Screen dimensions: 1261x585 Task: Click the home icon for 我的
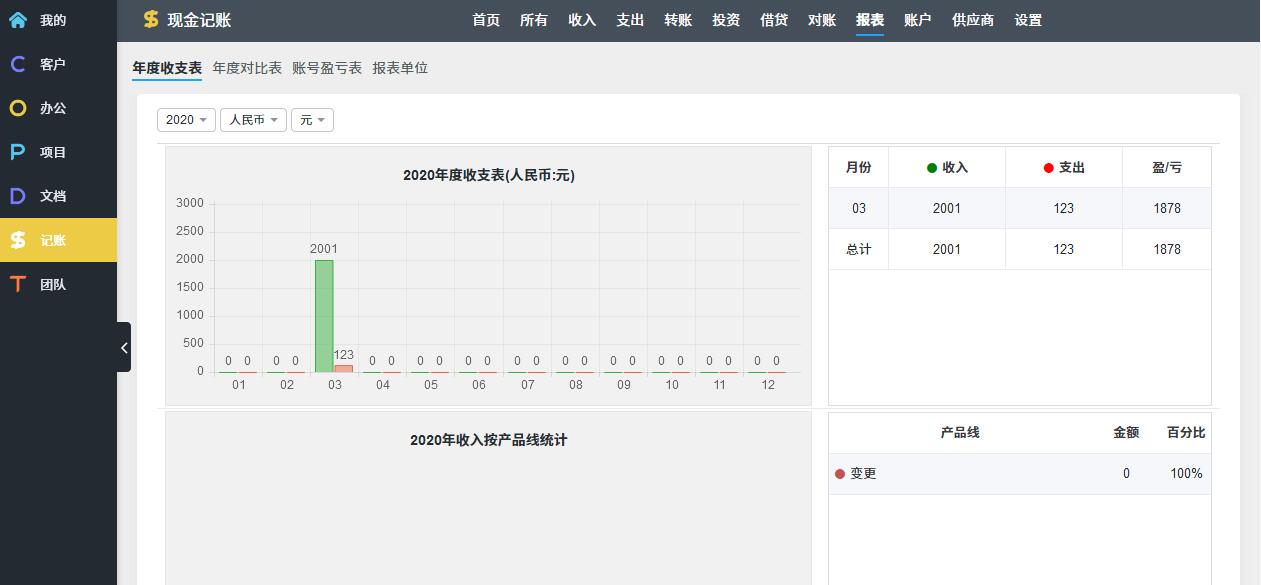(18, 20)
